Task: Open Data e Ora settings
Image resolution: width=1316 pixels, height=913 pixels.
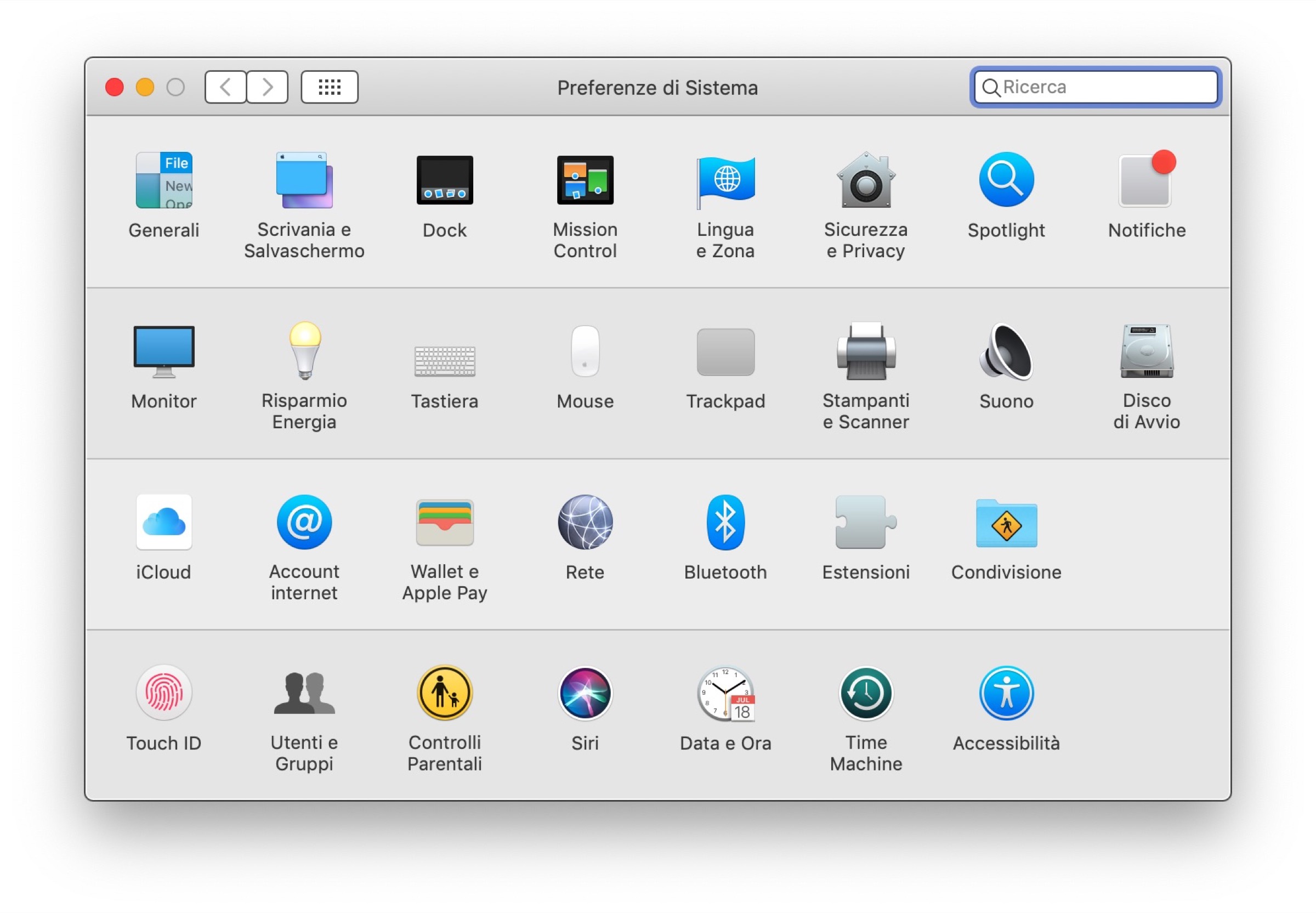Action: (x=725, y=706)
